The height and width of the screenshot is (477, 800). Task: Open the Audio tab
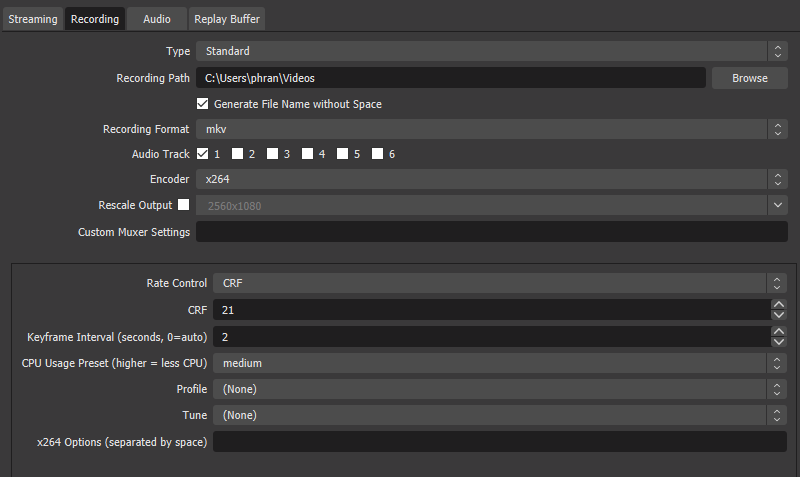pos(156,19)
